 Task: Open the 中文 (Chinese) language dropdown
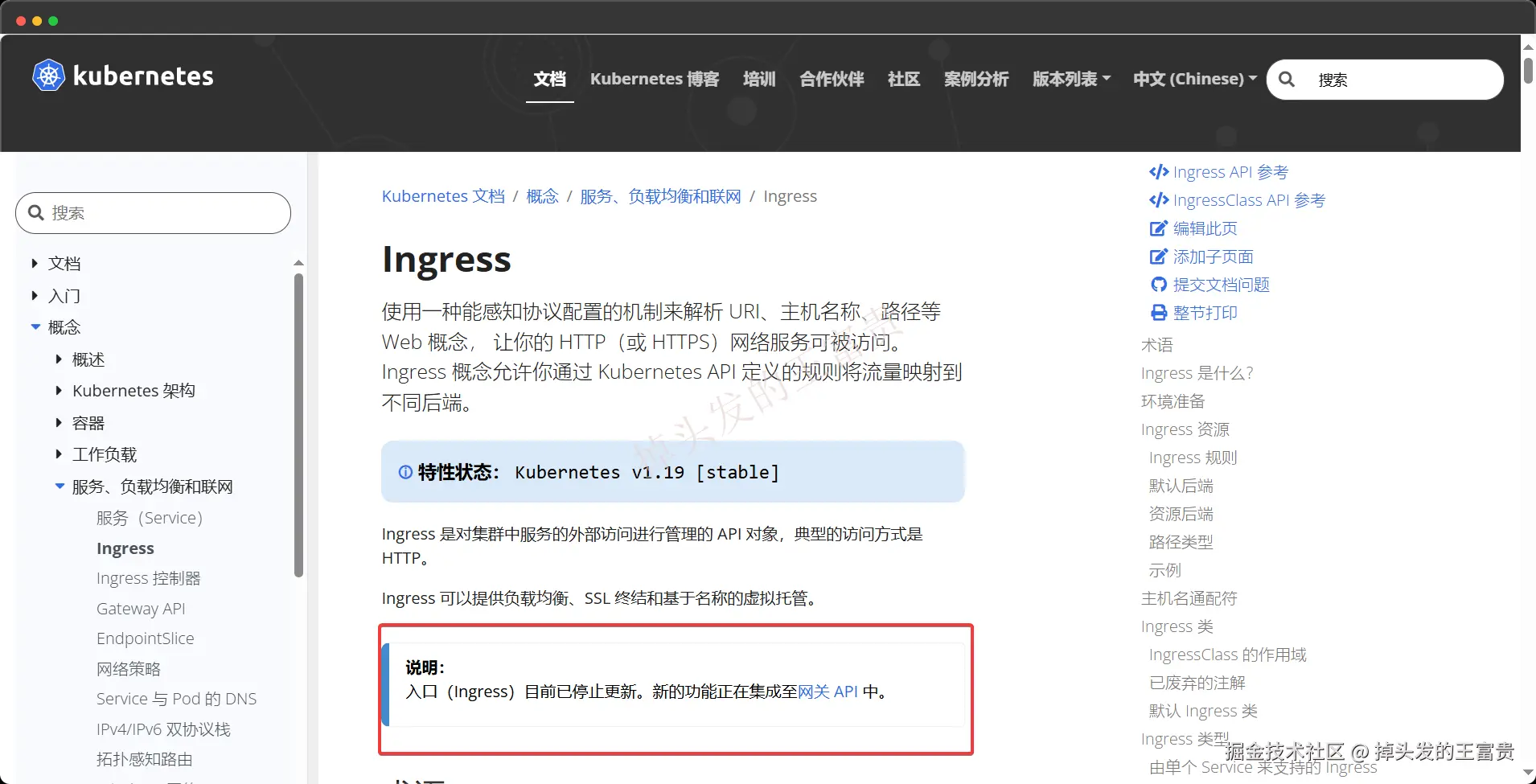(x=1195, y=79)
